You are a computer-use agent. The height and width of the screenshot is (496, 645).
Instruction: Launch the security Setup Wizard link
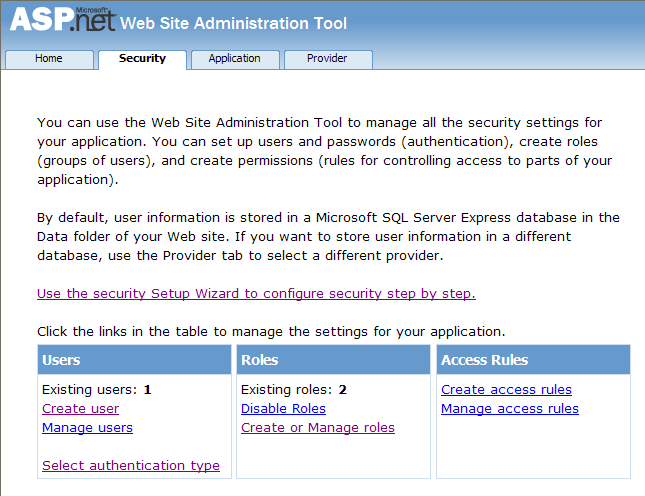pyautogui.click(x=256, y=294)
